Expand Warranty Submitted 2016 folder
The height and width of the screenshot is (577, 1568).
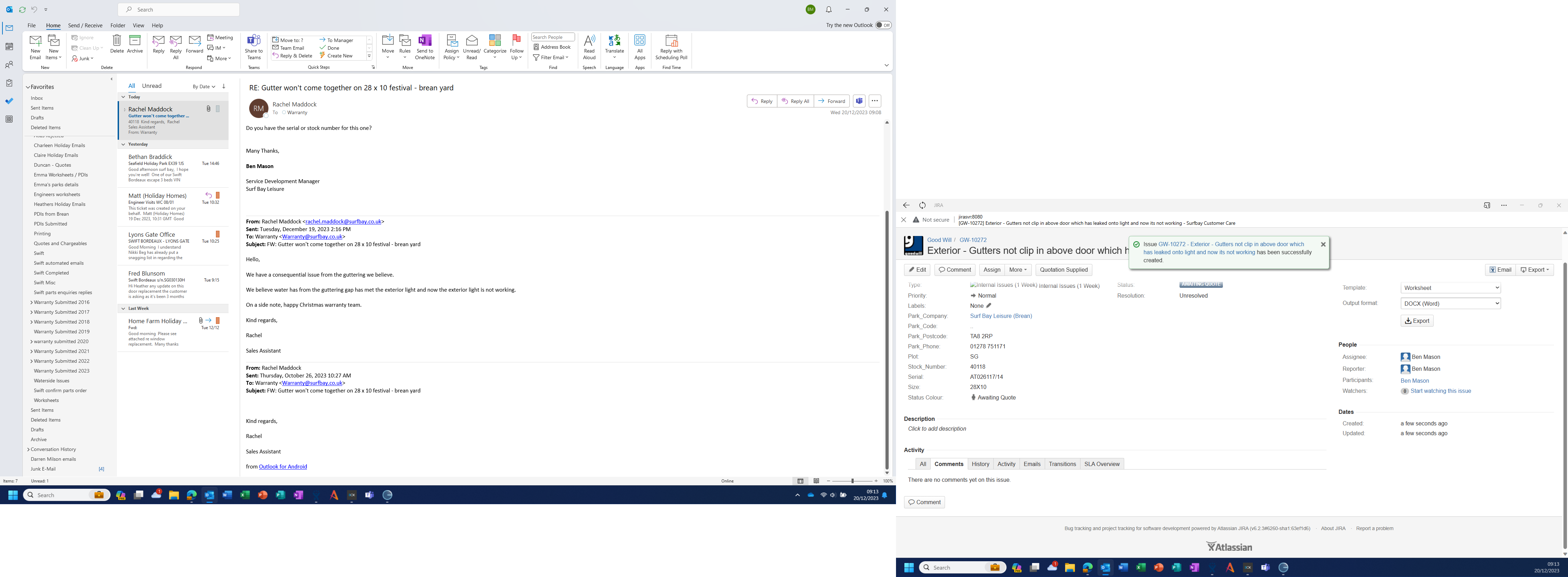click(31, 303)
